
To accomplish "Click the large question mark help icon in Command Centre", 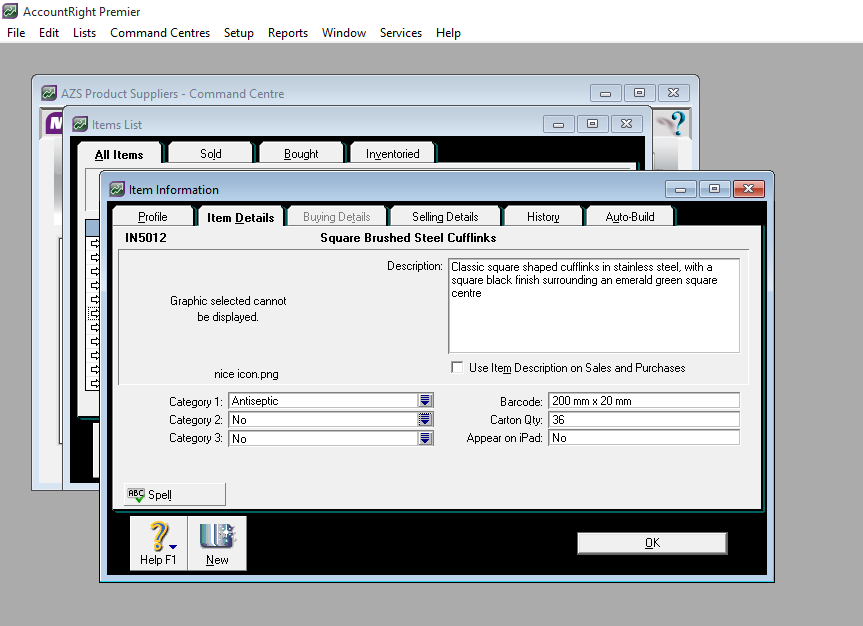I will [x=677, y=123].
